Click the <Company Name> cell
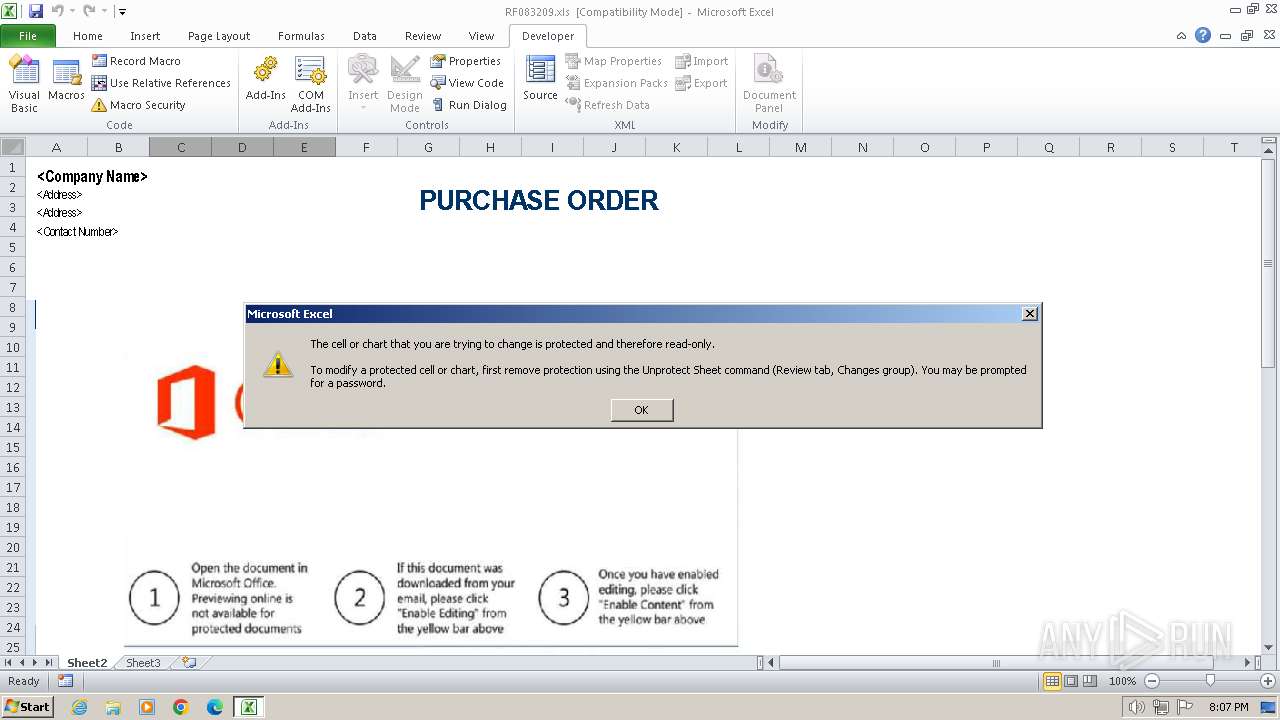Viewport: 1280px width, 720px height. tap(92, 177)
